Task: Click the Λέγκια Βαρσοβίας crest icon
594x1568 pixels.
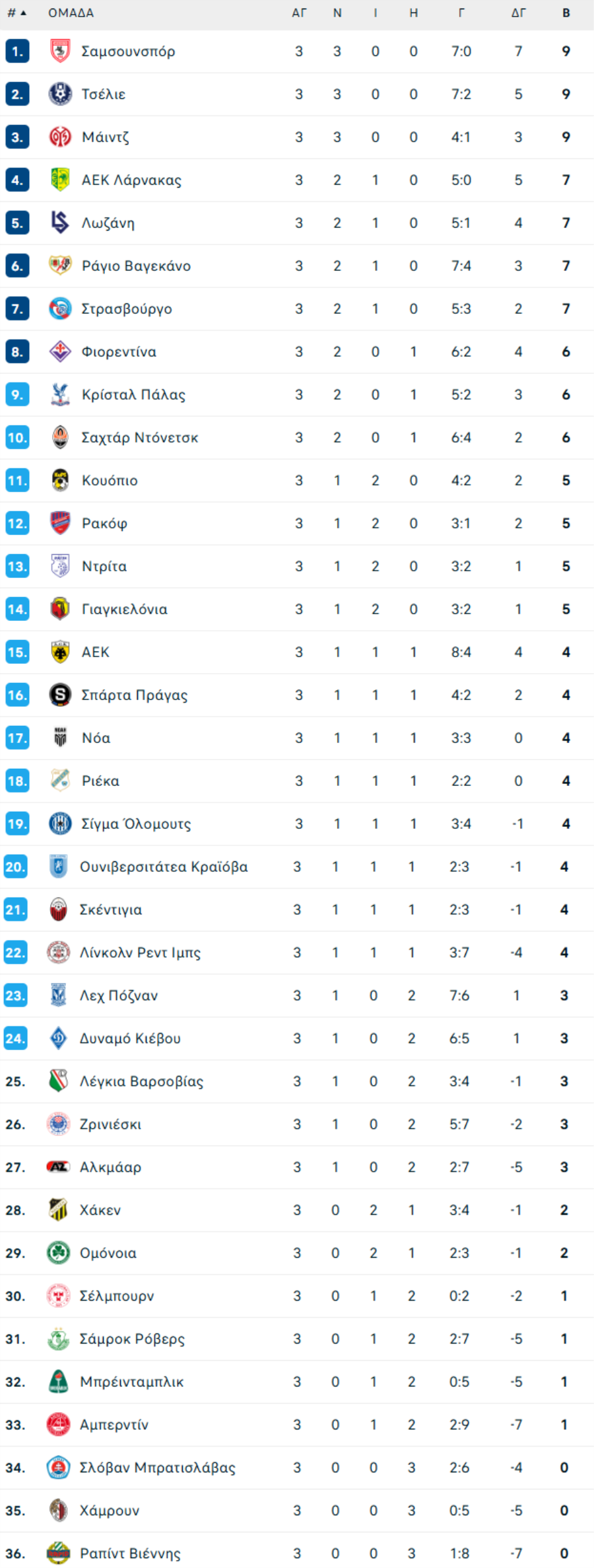Action: click(58, 1081)
